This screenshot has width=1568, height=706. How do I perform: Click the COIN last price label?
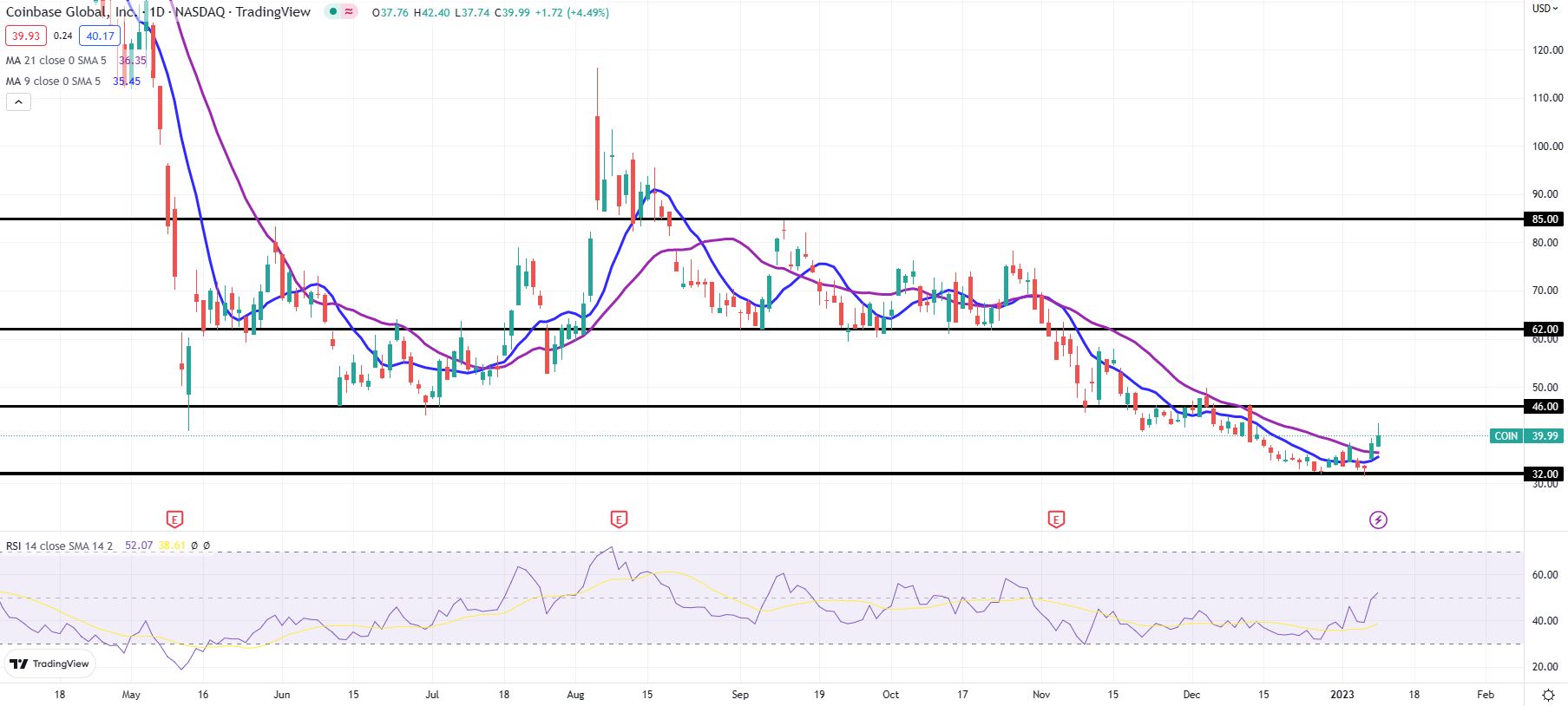1506,436
